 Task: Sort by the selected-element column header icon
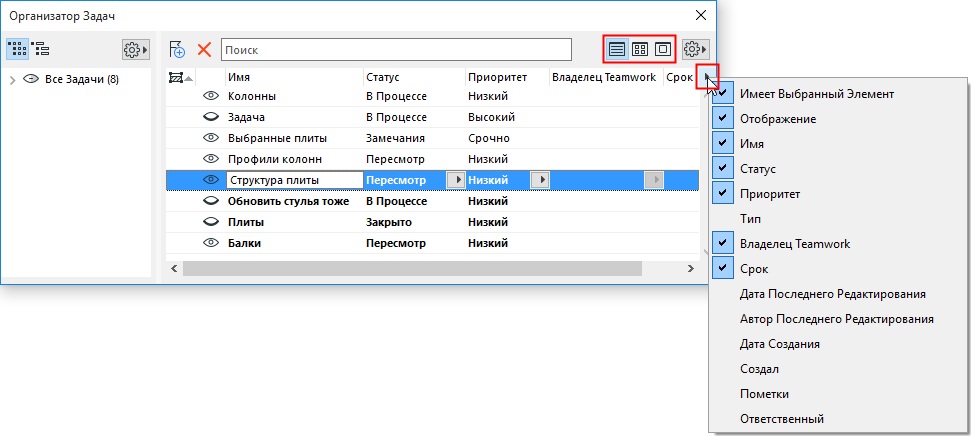coord(180,77)
